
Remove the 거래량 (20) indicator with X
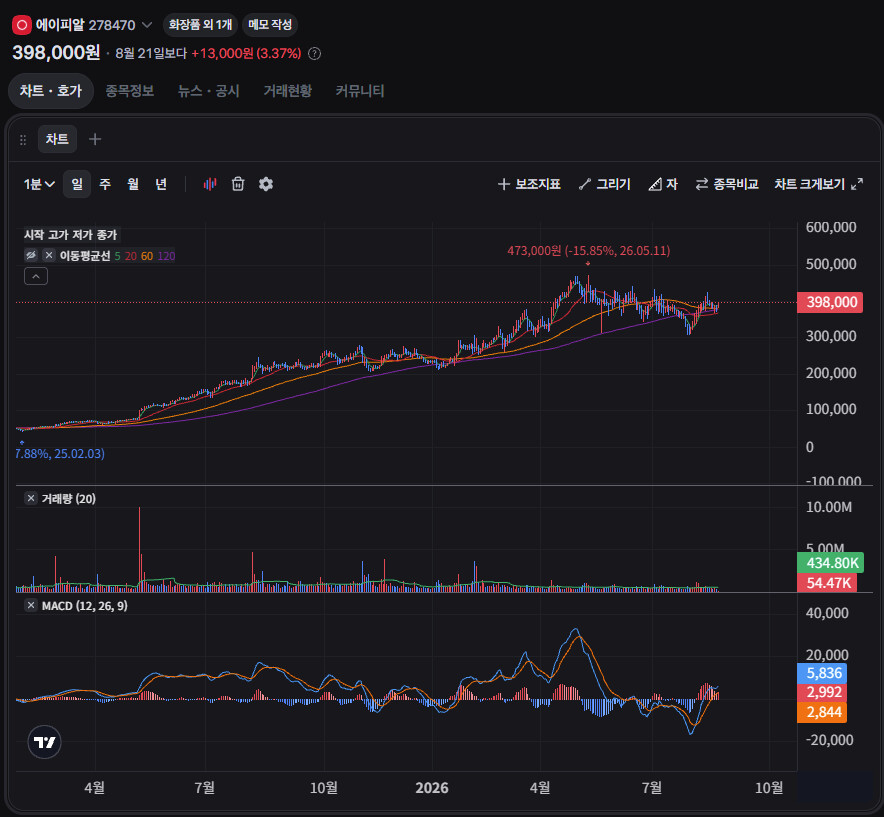click(31, 498)
